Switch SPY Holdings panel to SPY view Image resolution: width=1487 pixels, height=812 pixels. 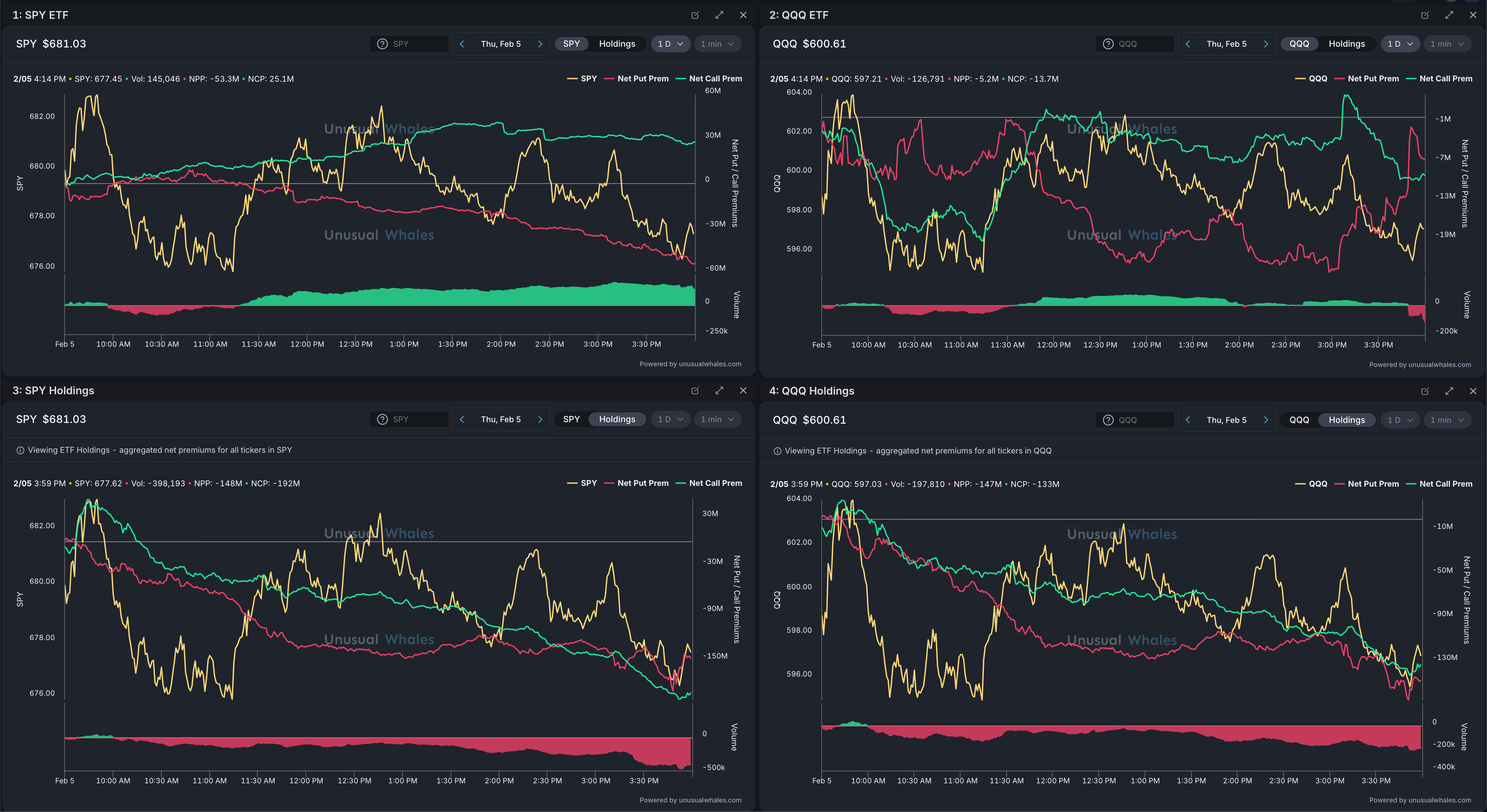pyautogui.click(x=571, y=420)
